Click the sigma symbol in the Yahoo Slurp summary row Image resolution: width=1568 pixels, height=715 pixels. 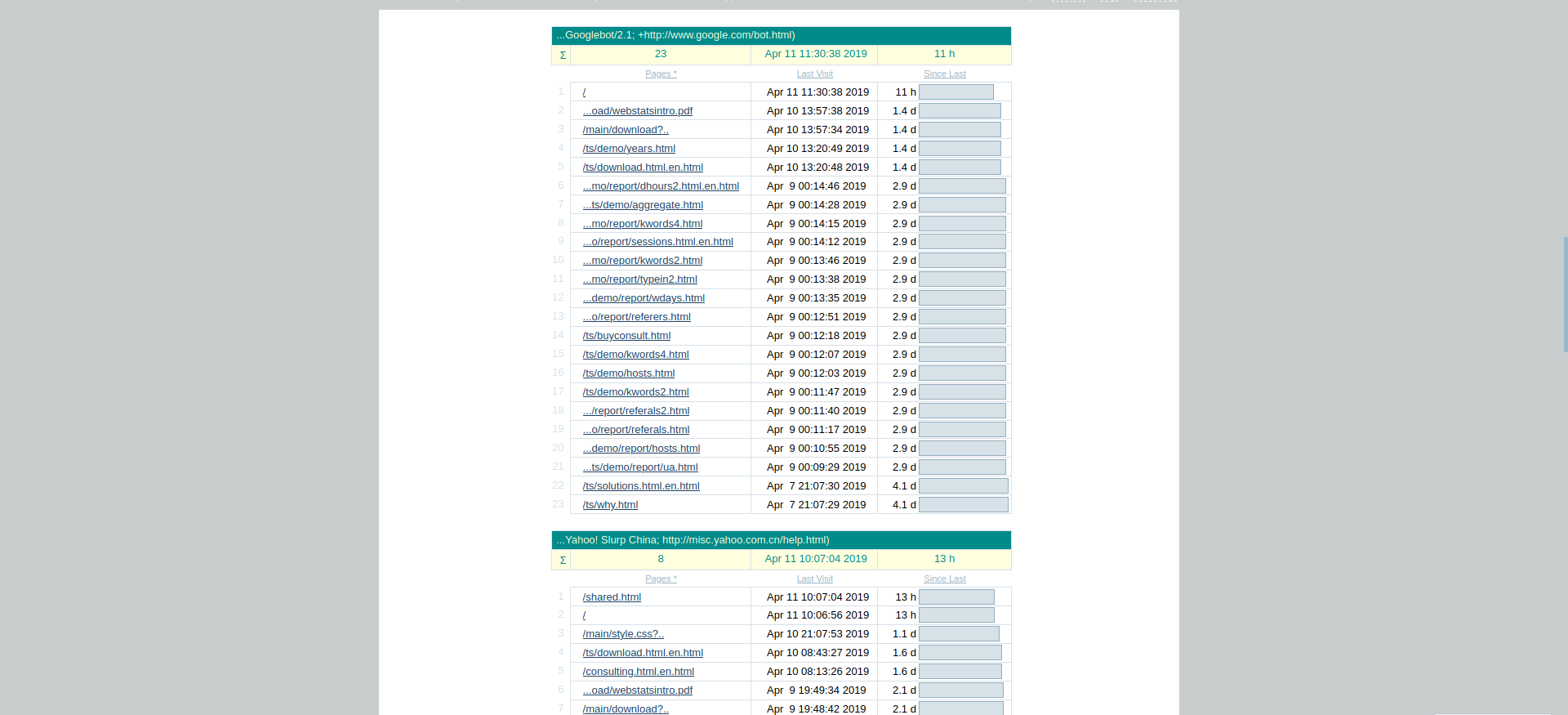pos(562,560)
